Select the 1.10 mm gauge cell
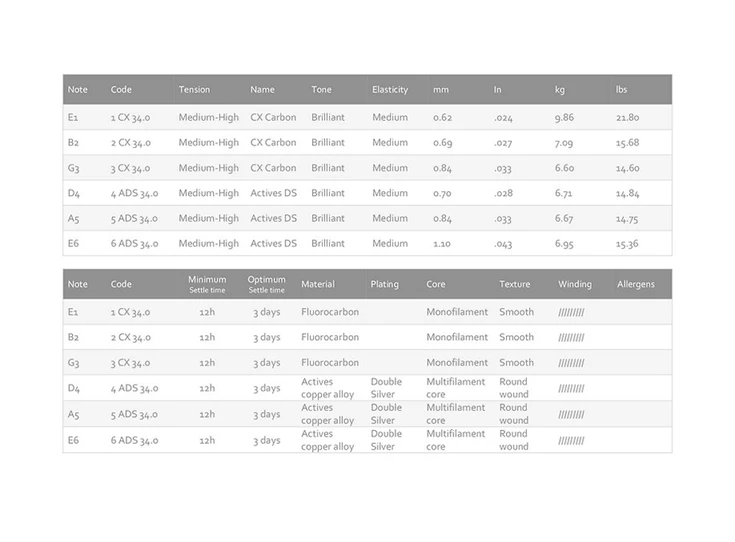Image resolution: width=735 pixels, height=542 pixels. (442, 244)
